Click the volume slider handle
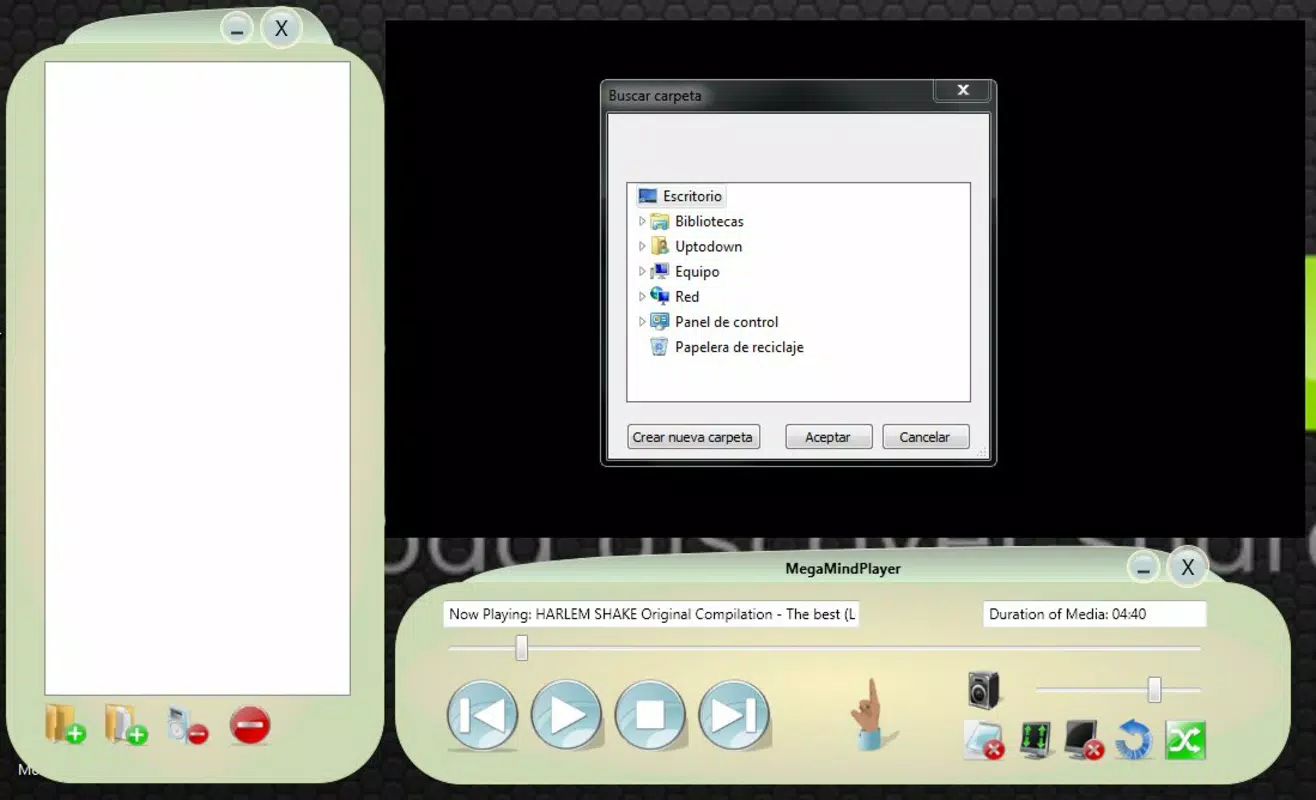Screen dimensions: 1316x800 tap(1154, 690)
